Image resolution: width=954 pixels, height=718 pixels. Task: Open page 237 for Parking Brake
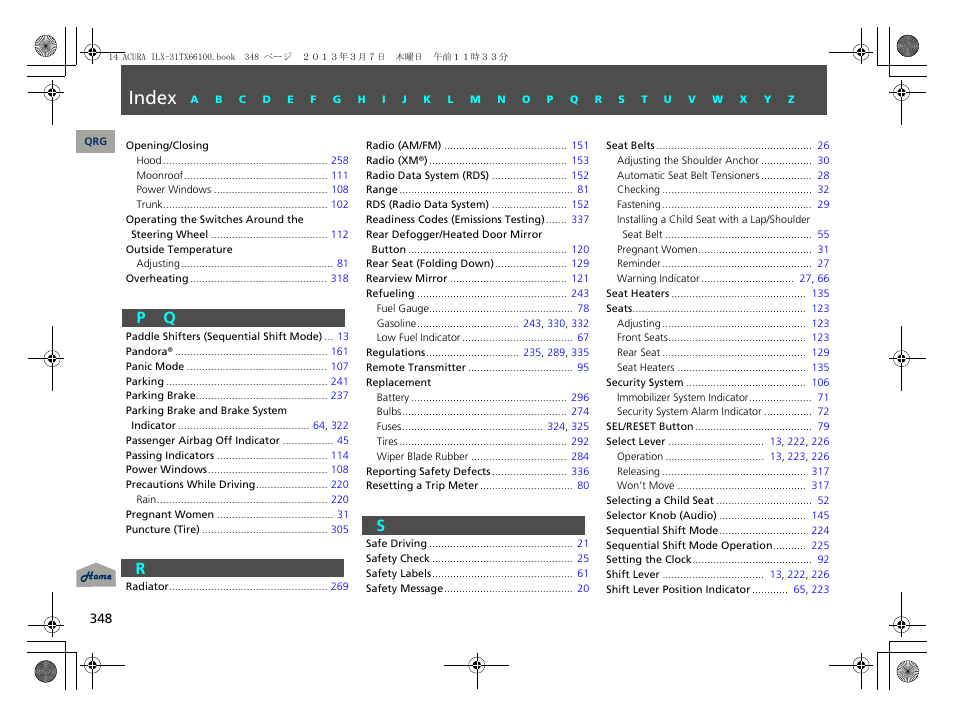[339, 395]
